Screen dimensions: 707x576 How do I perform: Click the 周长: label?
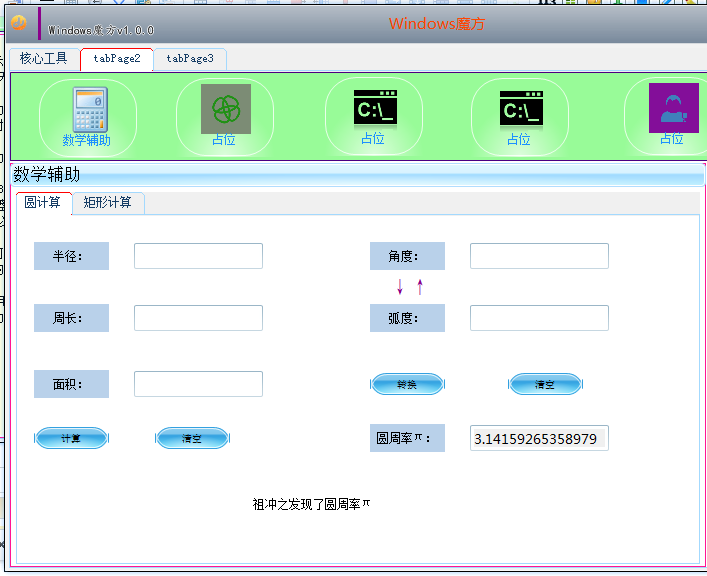[x=71, y=318]
